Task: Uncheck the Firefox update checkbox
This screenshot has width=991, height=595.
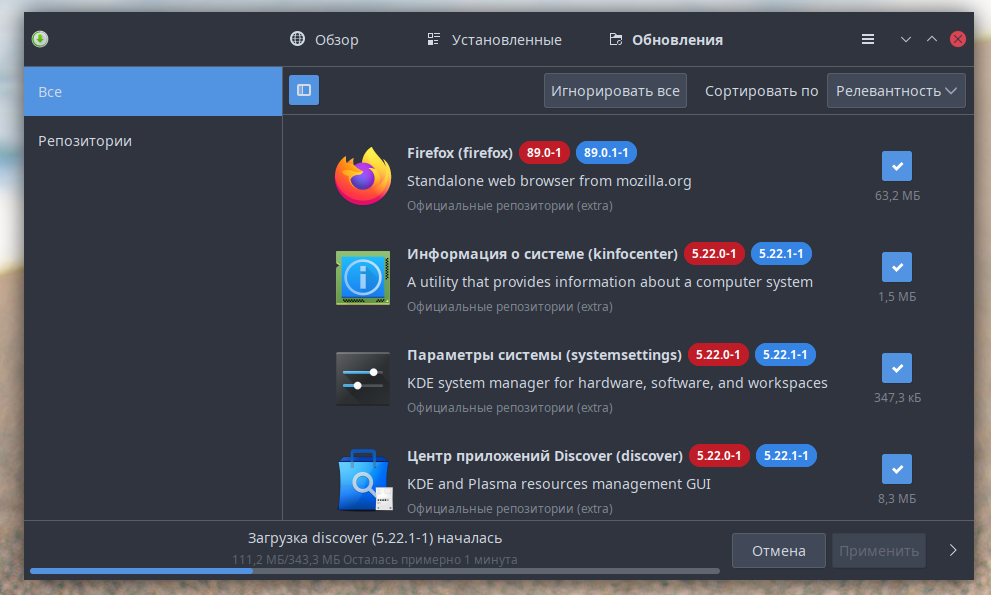Action: click(x=897, y=166)
